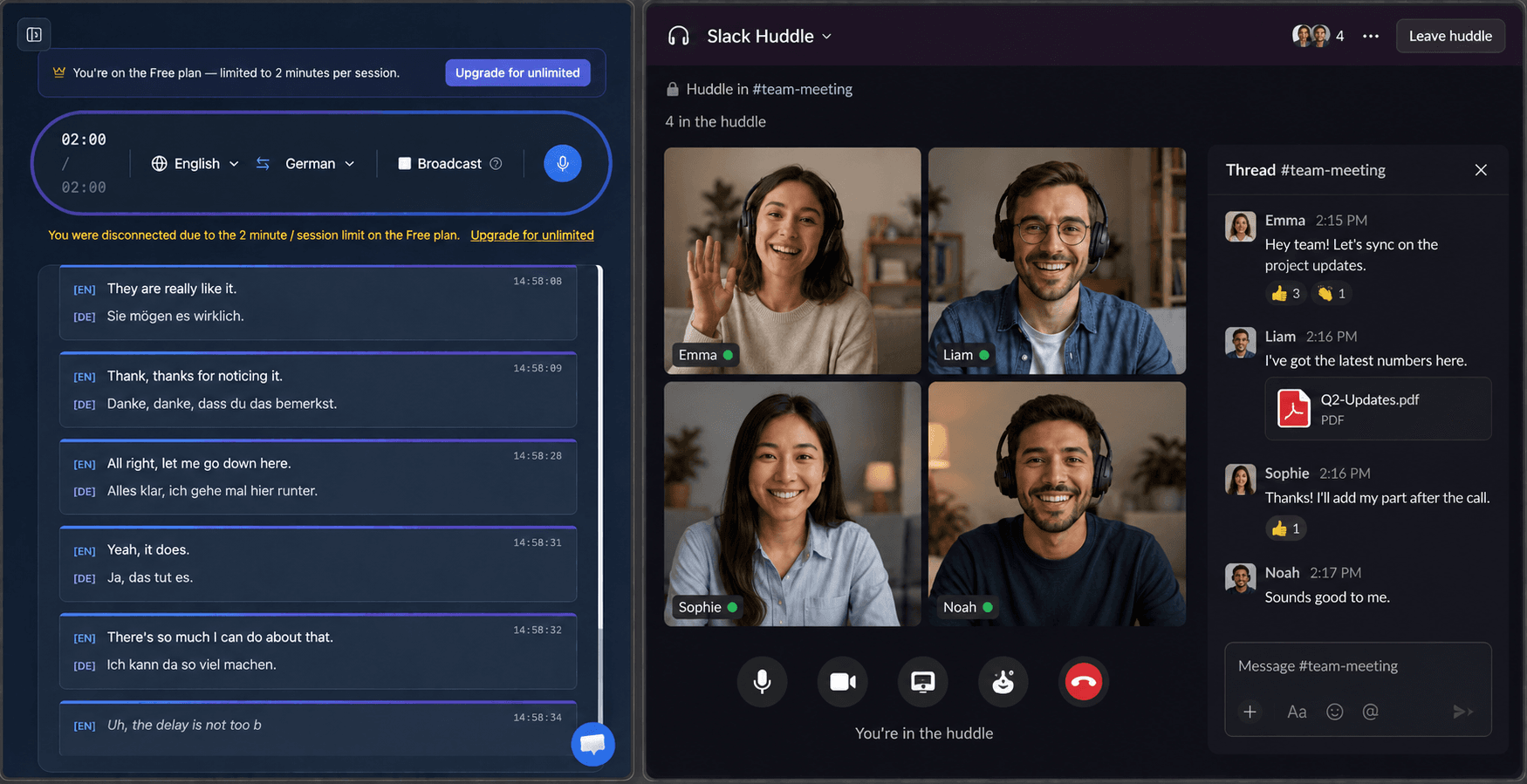Toggle the camera in huddle controls
This screenshot has width=1527, height=784.
(x=842, y=681)
